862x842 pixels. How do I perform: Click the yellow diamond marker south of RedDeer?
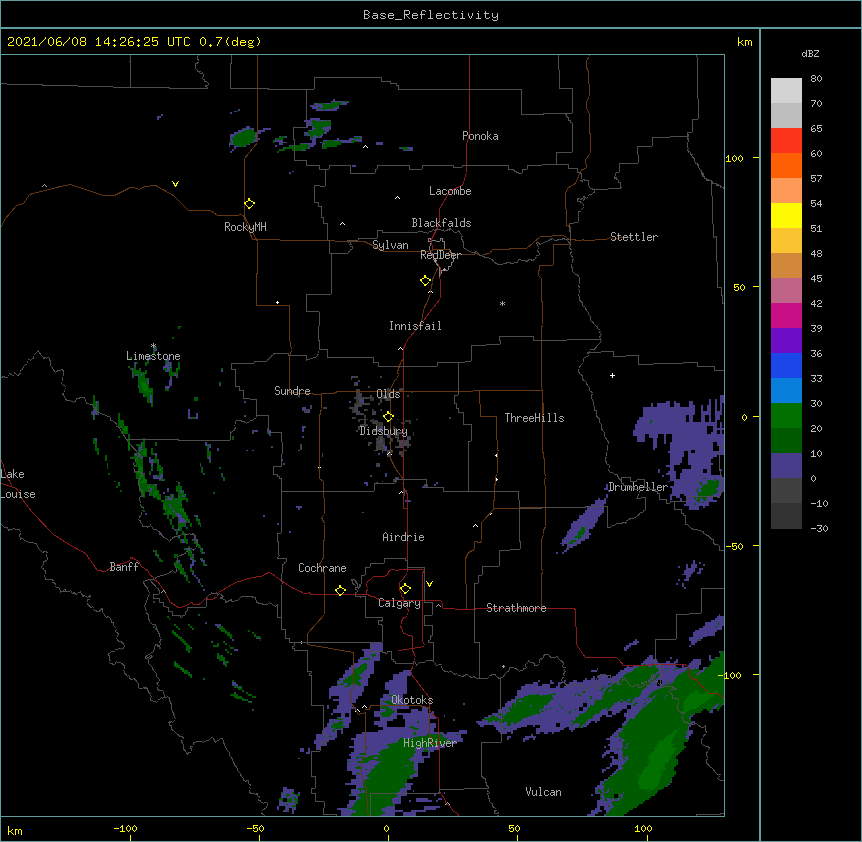pos(426,281)
